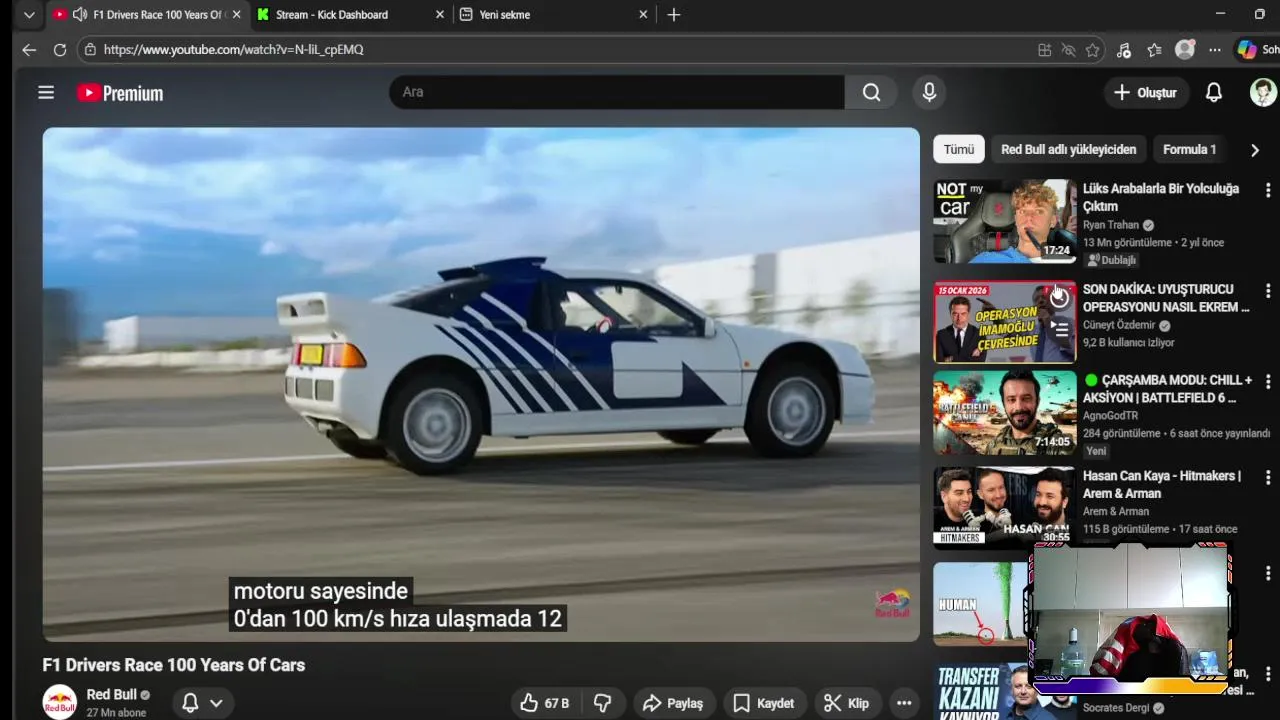Toggle tracking prevention crossed-eye icon

(x=1068, y=50)
